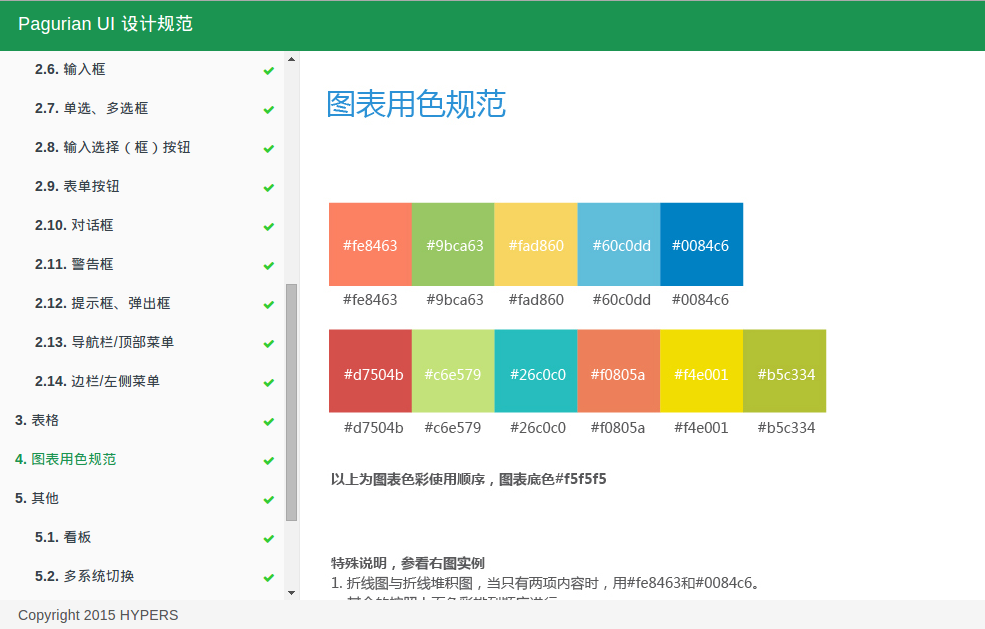The height and width of the screenshot is (629, 985).
Task: Click checkmark icon beside 2.11. 警告框
Action: [269, 265]
